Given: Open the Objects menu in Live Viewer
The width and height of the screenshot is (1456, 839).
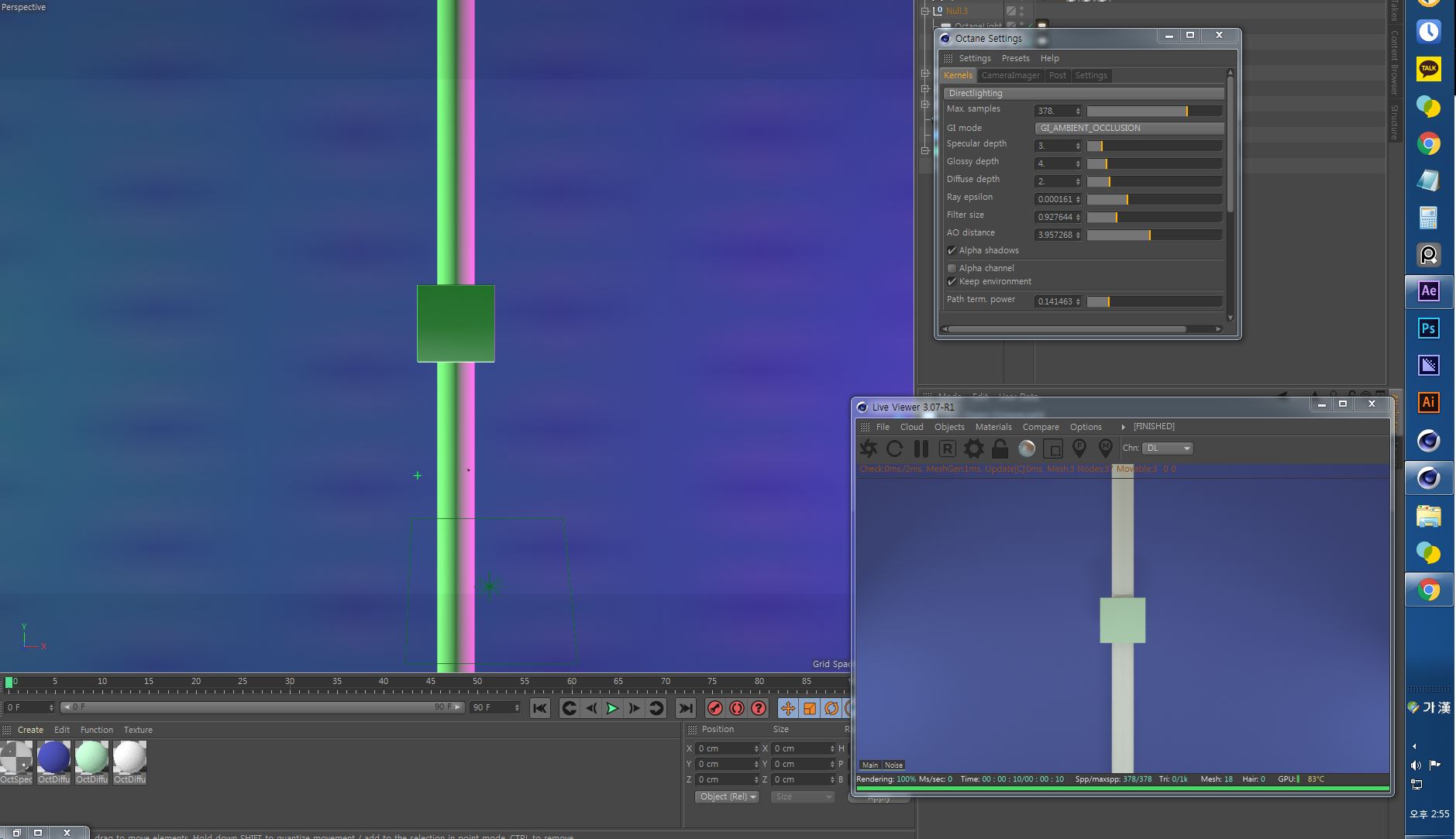Looking at the screenshot, I should pyautogui.click(x=949, y=427).
